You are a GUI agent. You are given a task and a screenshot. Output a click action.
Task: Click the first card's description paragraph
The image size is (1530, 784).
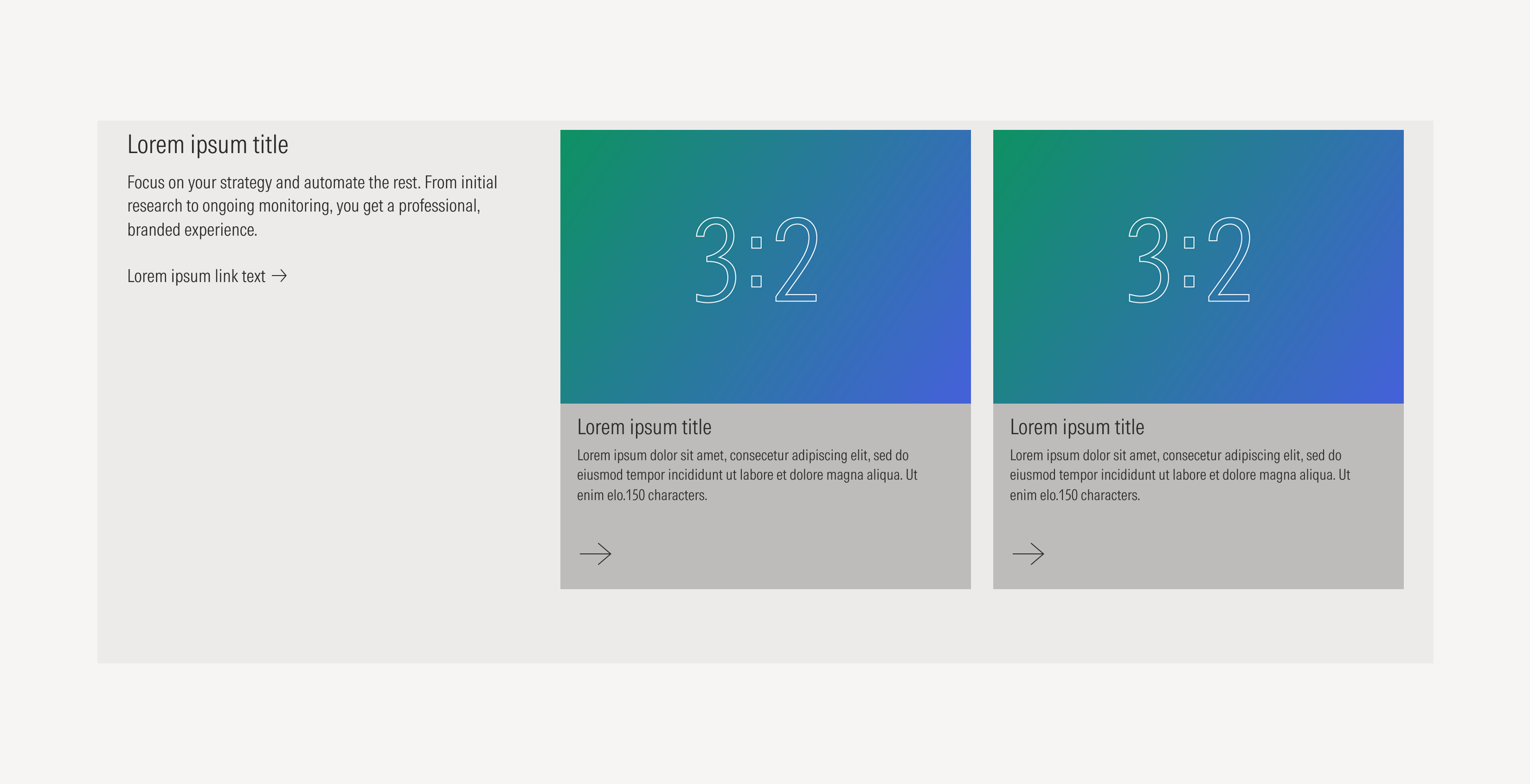click(x=746, y=475)
